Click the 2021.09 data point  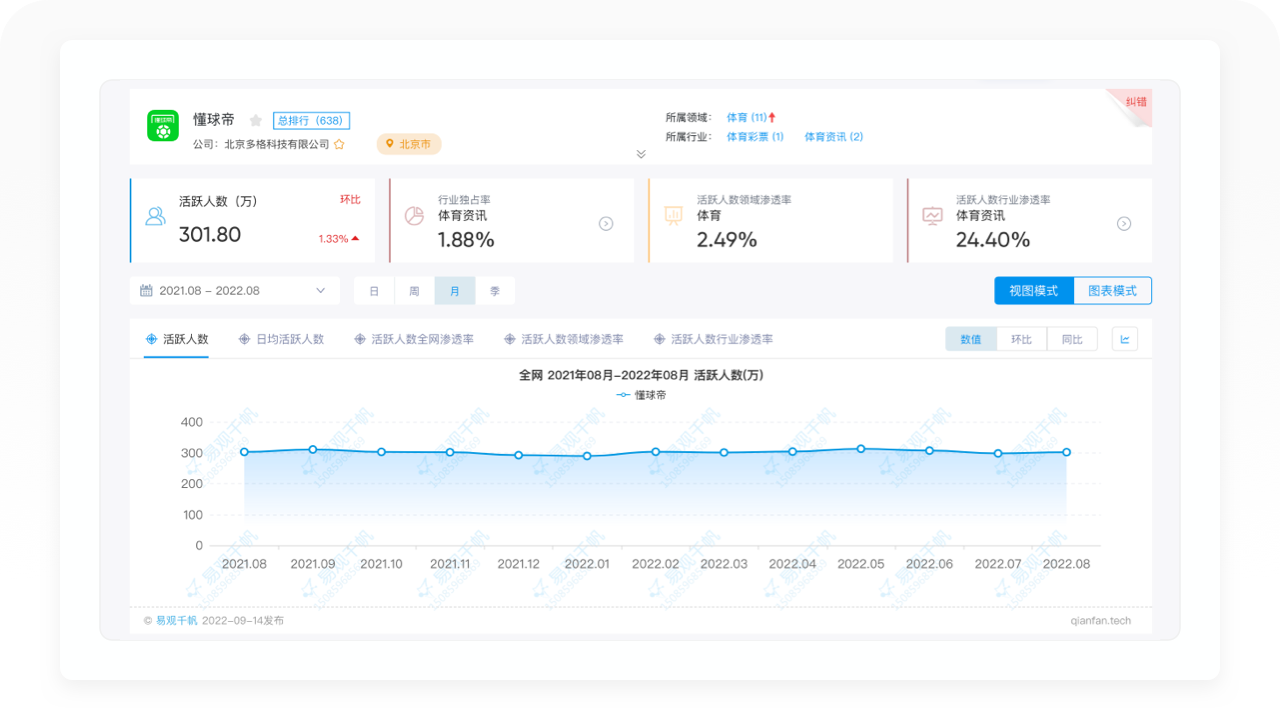click(x=313, y=449)
